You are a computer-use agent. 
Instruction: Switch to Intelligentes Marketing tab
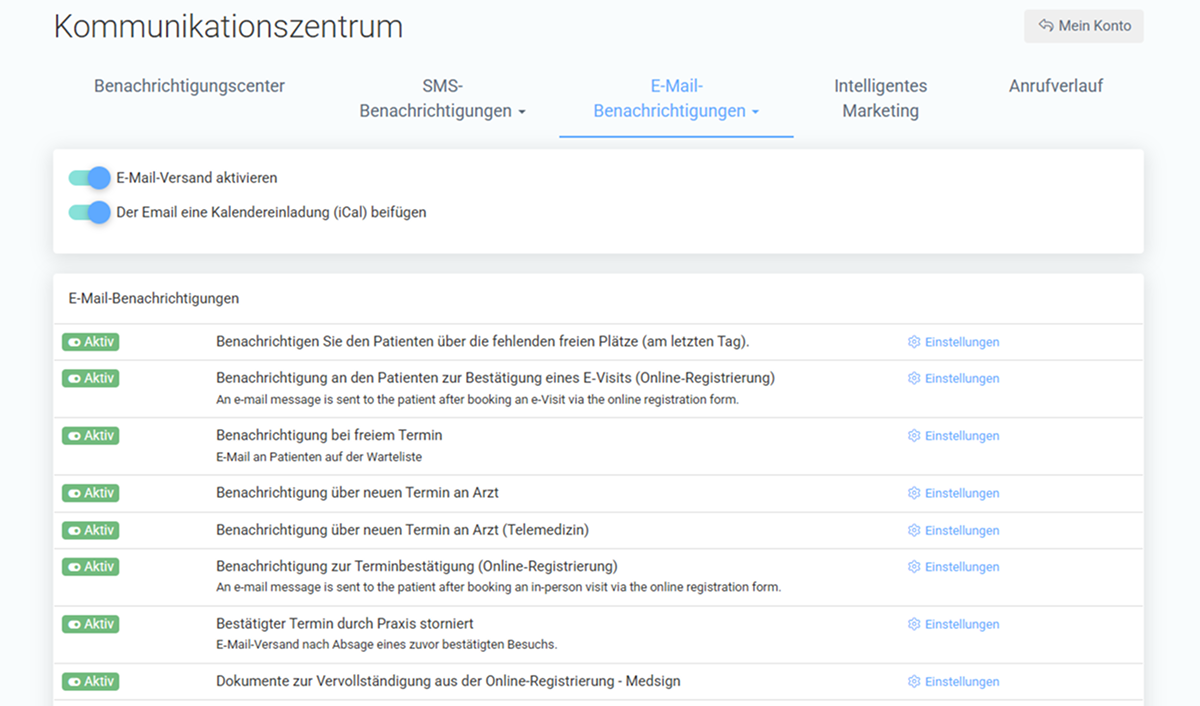(880, 98)
